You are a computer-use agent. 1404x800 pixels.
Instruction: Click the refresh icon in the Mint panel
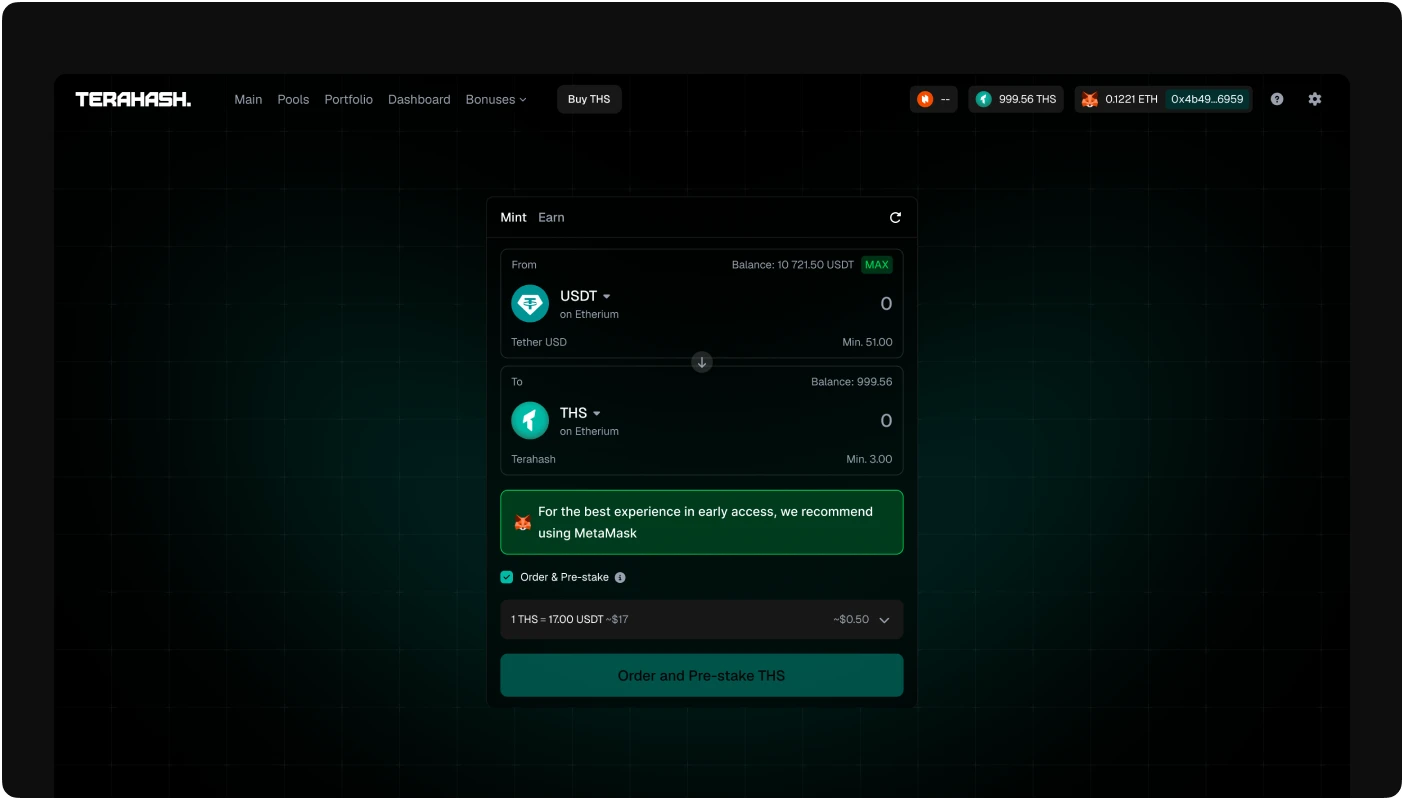pyautogui.click(x=895, y=217)
